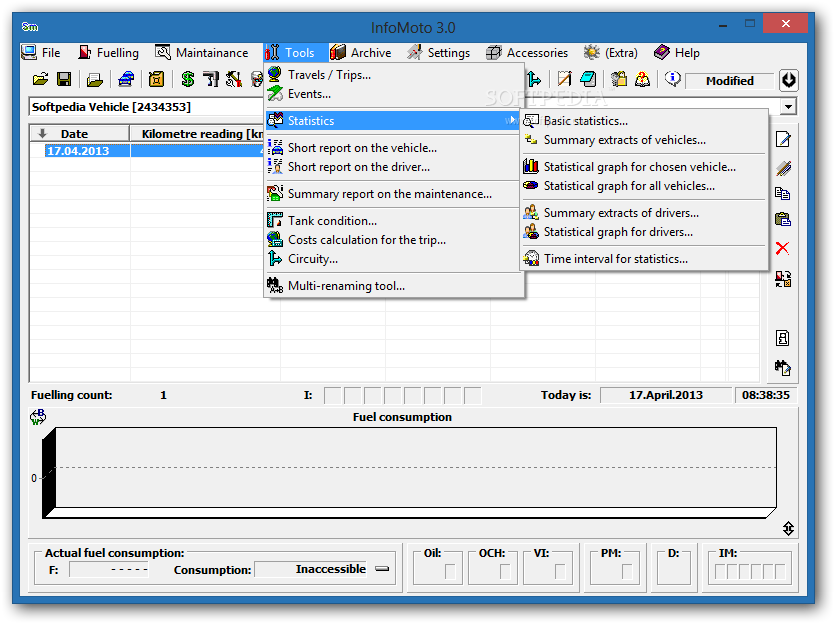Open the Settings menu

439,53
